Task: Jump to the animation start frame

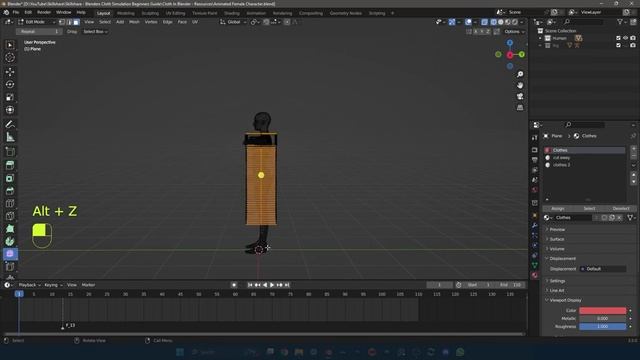Action: pos(250,285)
